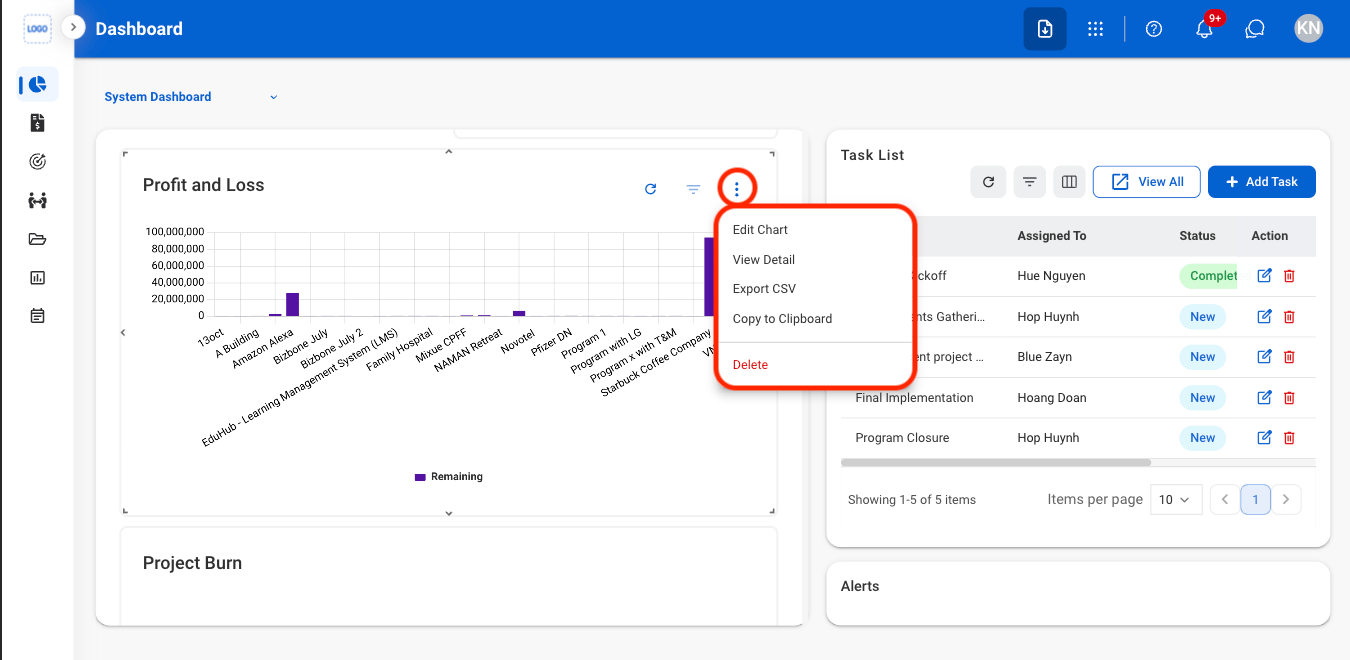Click the left chevron beside the chart
The width and height of the screenshot is (1350, 660).
[x=123, y=332]
